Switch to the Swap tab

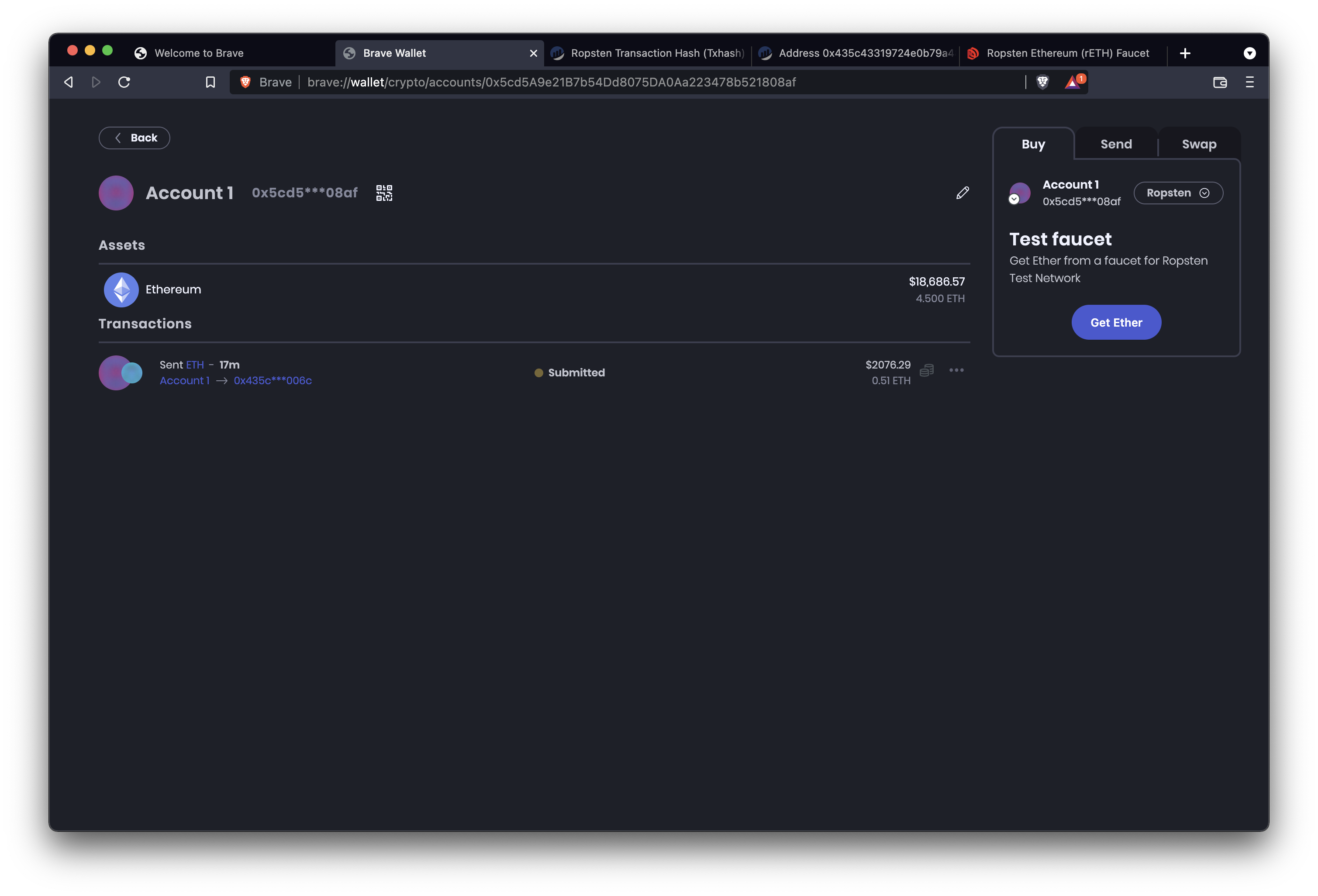(1199, 144)
